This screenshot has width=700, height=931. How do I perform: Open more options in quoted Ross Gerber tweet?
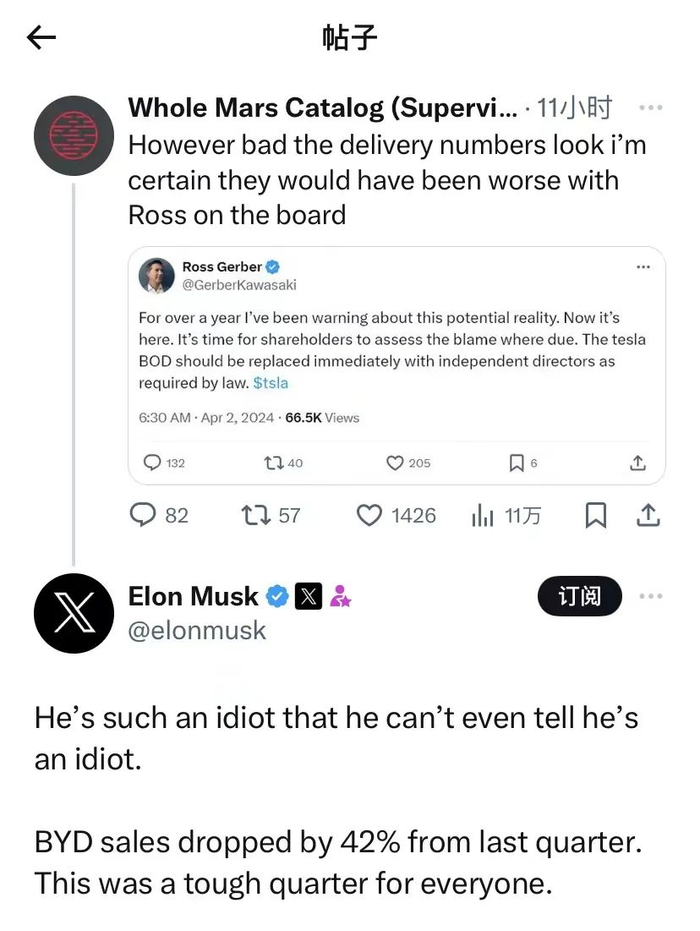click(x=643, y=267)
